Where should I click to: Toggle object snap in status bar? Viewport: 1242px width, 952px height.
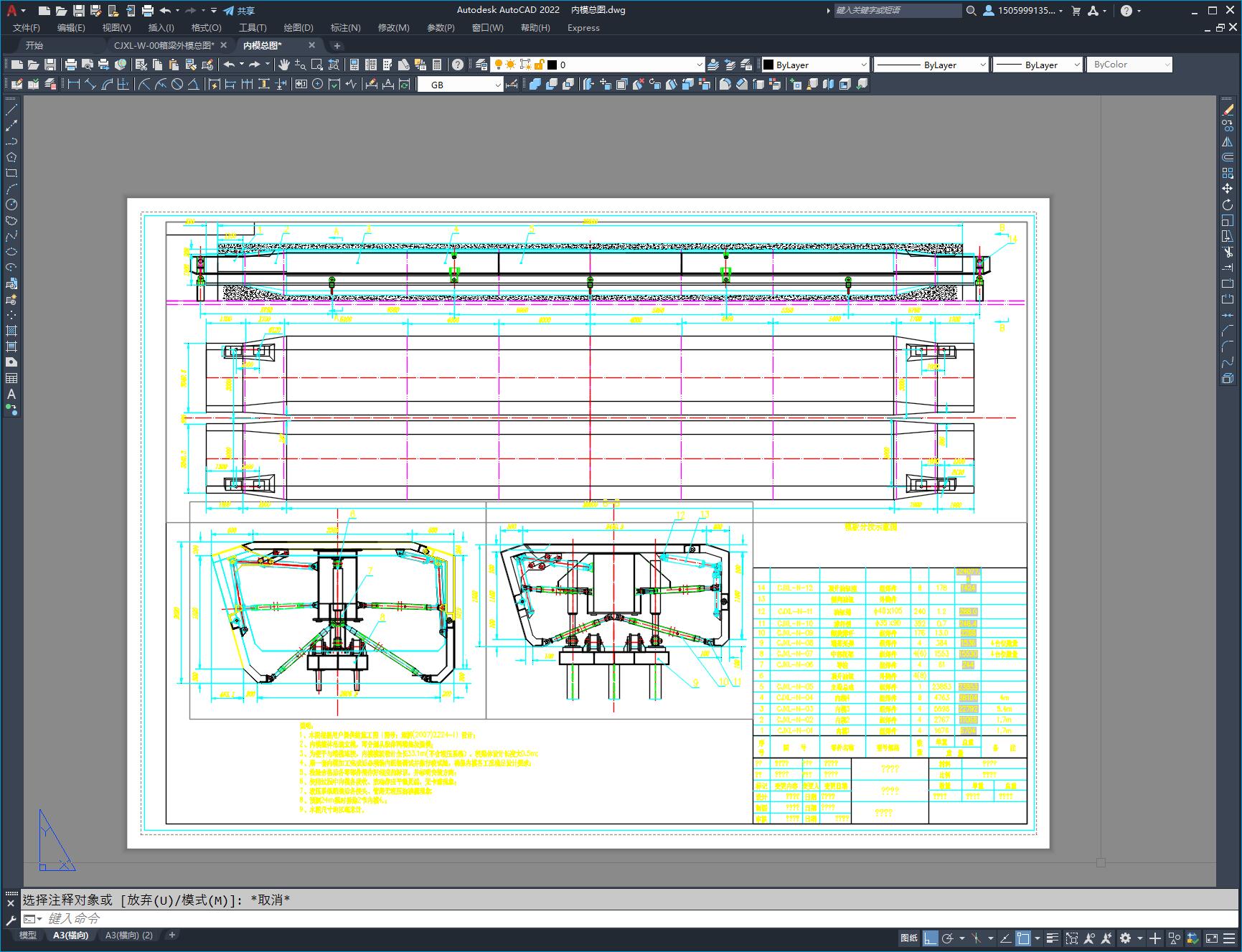coord(1023,938)
